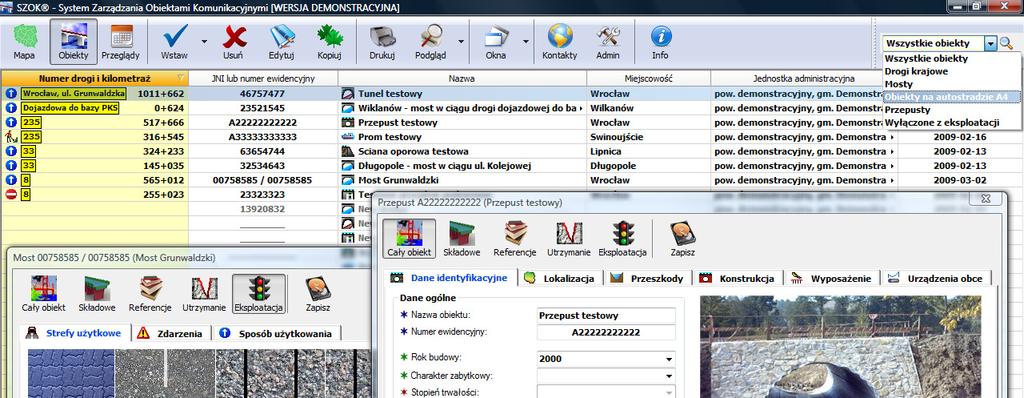Switch to the Wyposażenie tab
Screen dimensions: 1024x398
[x=831, y=278]
